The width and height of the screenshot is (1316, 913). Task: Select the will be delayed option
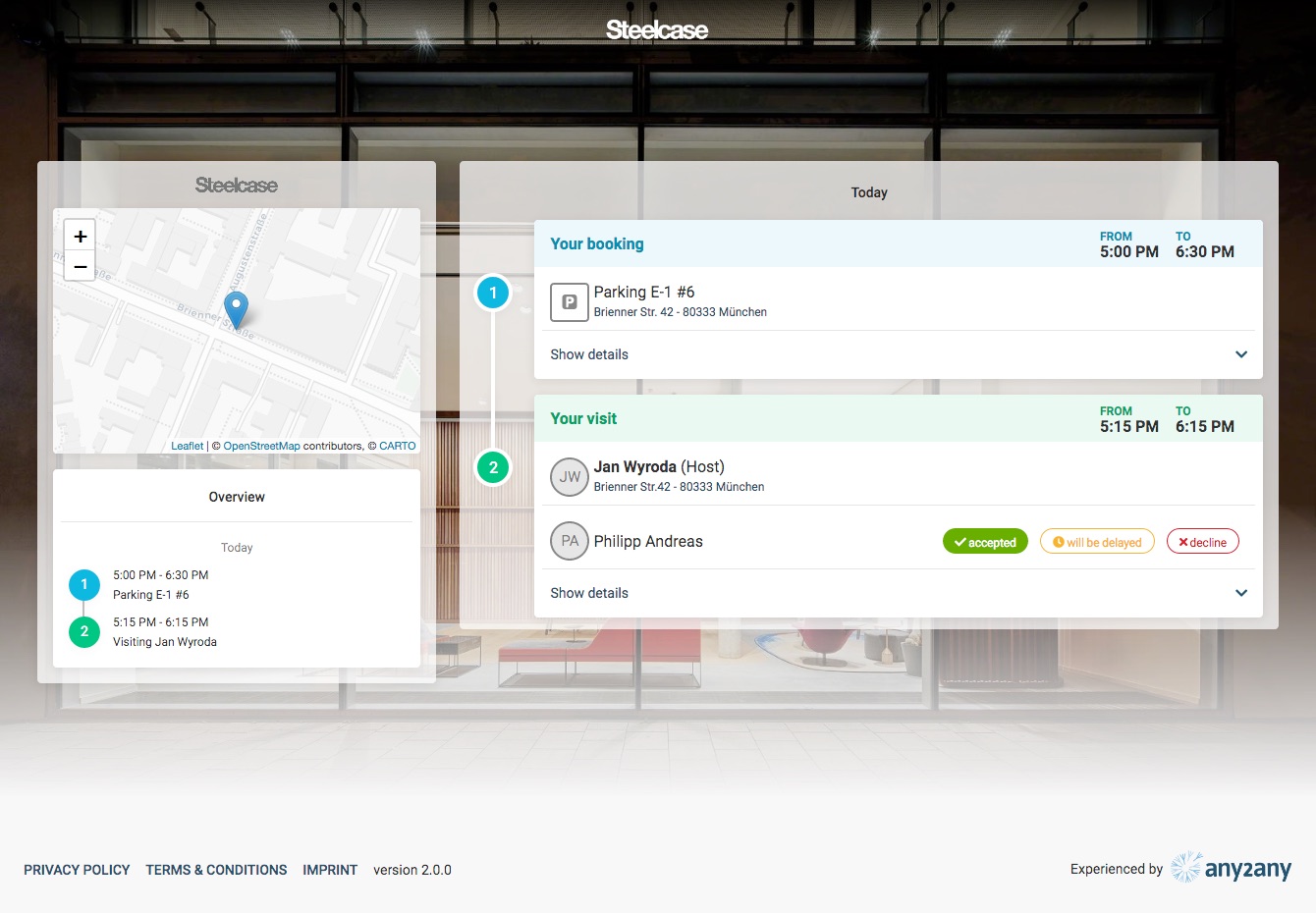point(1097,542)
